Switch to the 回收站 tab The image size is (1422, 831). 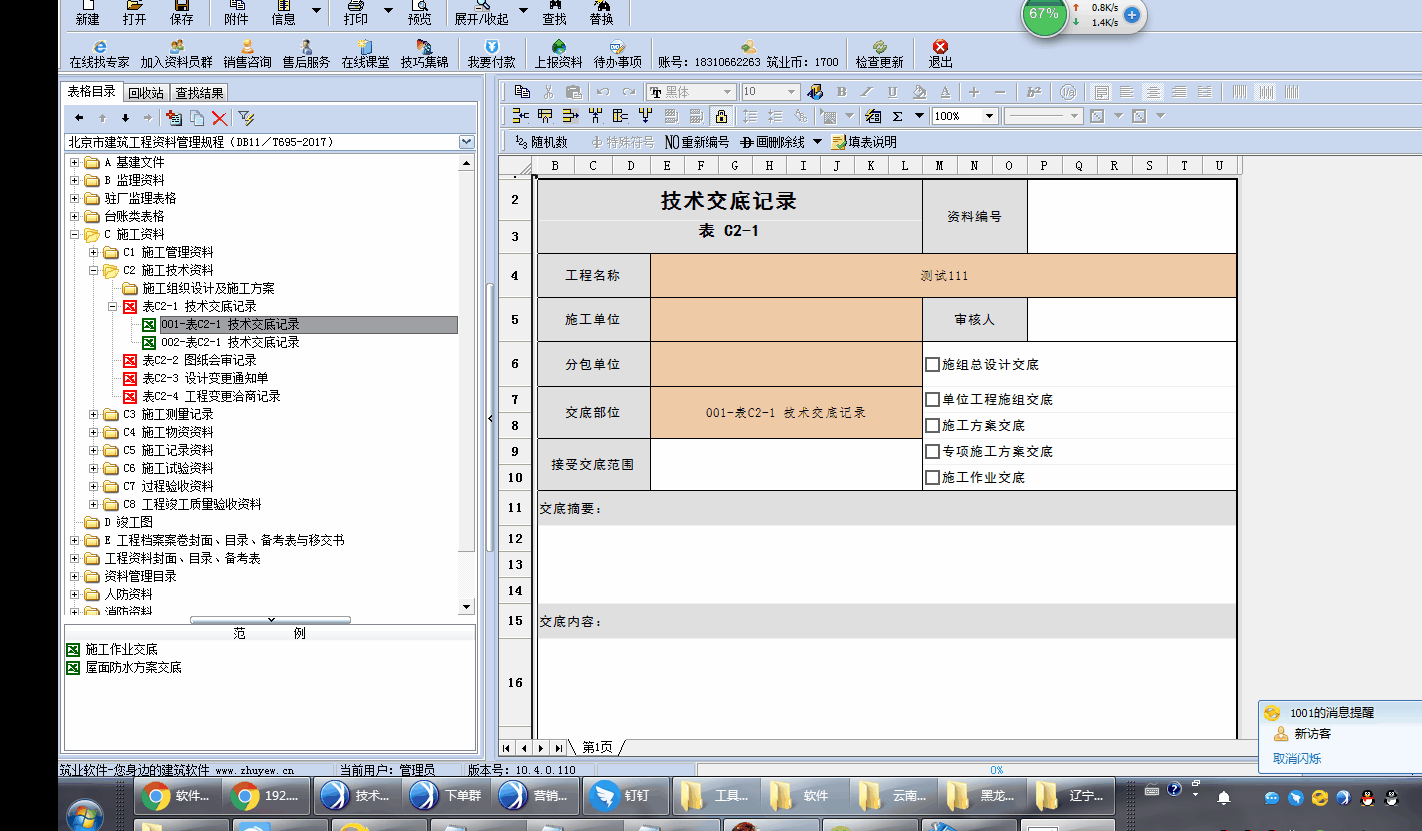(x=146, y=93)
